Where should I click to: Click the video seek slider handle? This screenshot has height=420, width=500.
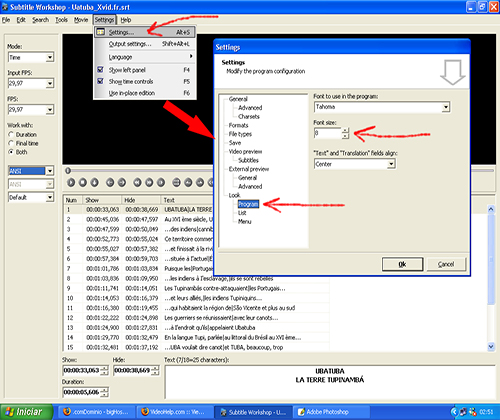pos(68,171)
